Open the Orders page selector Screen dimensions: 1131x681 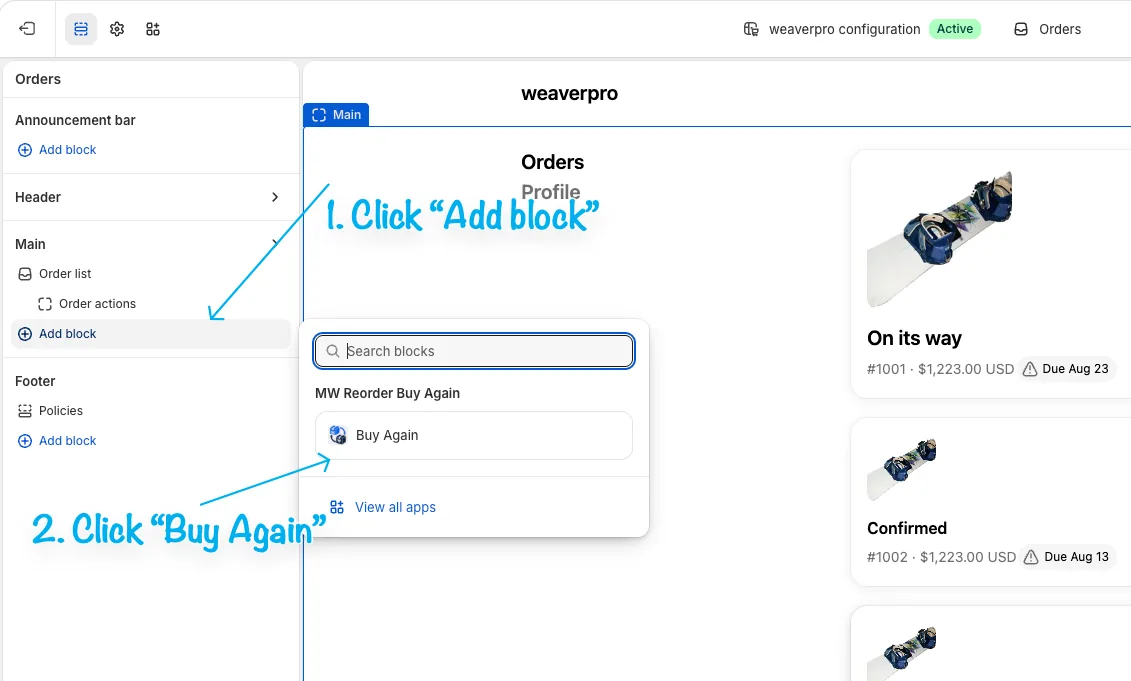pos(1047,29)
